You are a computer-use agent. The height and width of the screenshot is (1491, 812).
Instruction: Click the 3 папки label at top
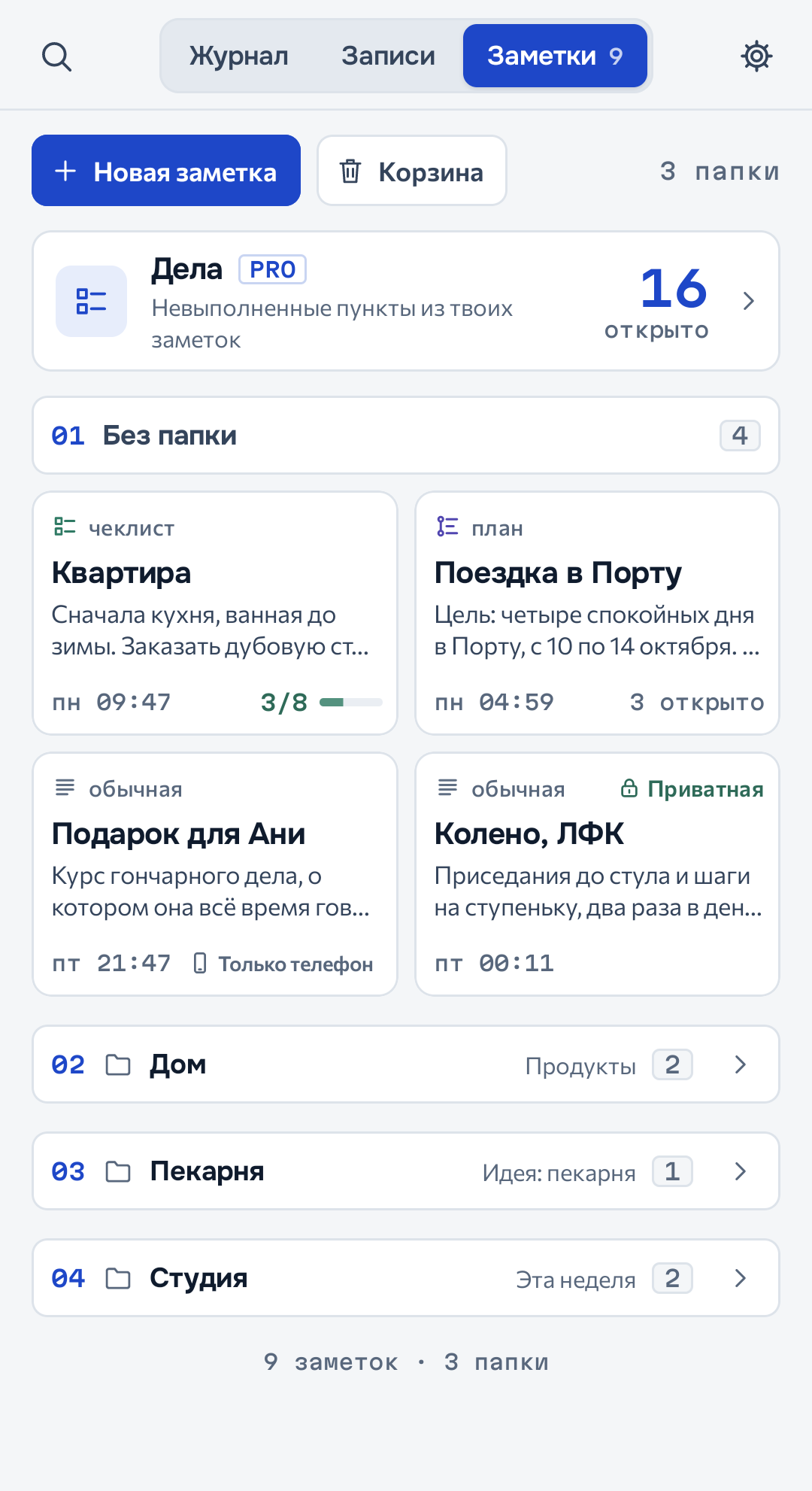tap(720, 171)
